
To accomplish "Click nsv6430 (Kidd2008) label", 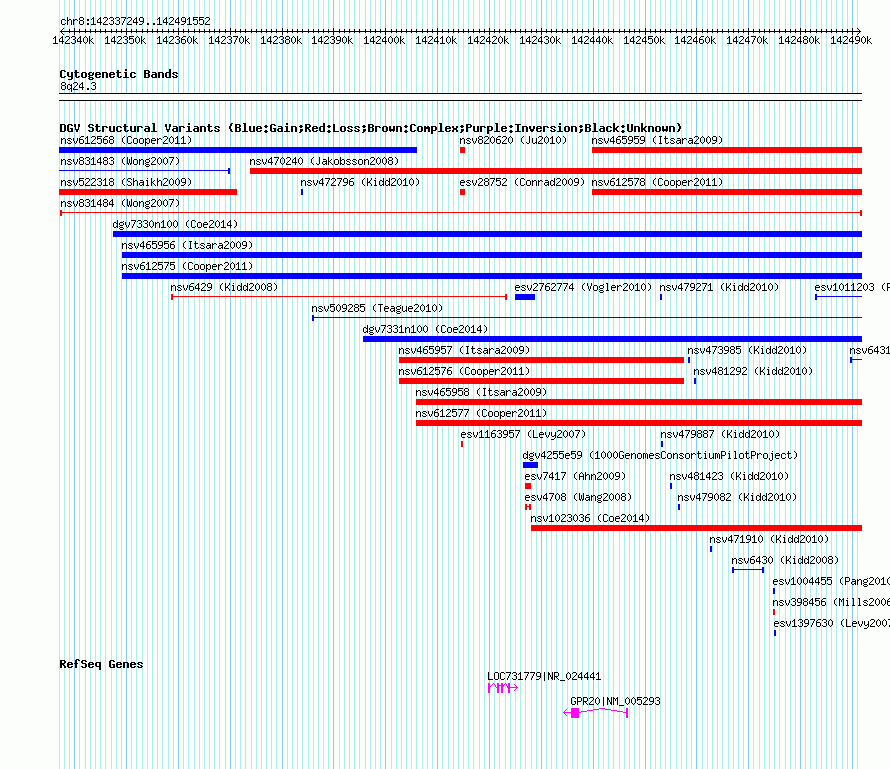I will pyautogui.click(x=785, y=560).
